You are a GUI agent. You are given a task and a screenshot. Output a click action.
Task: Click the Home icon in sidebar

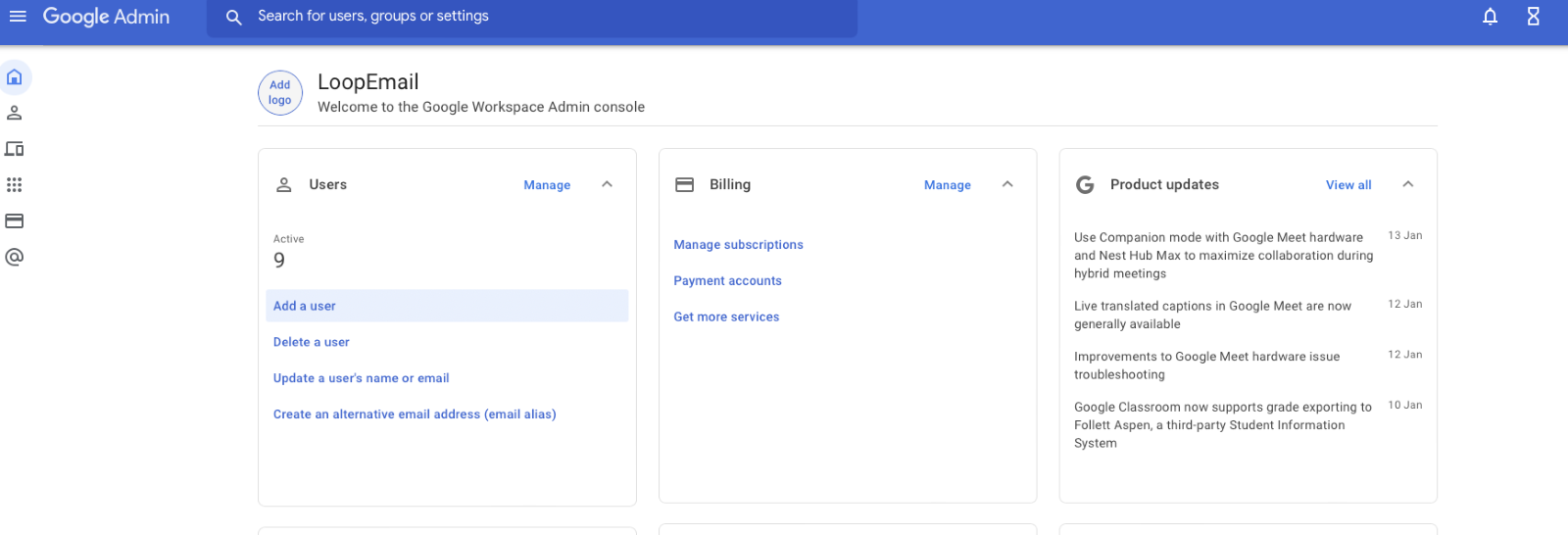pyautogui.click(x=15, y=77)
